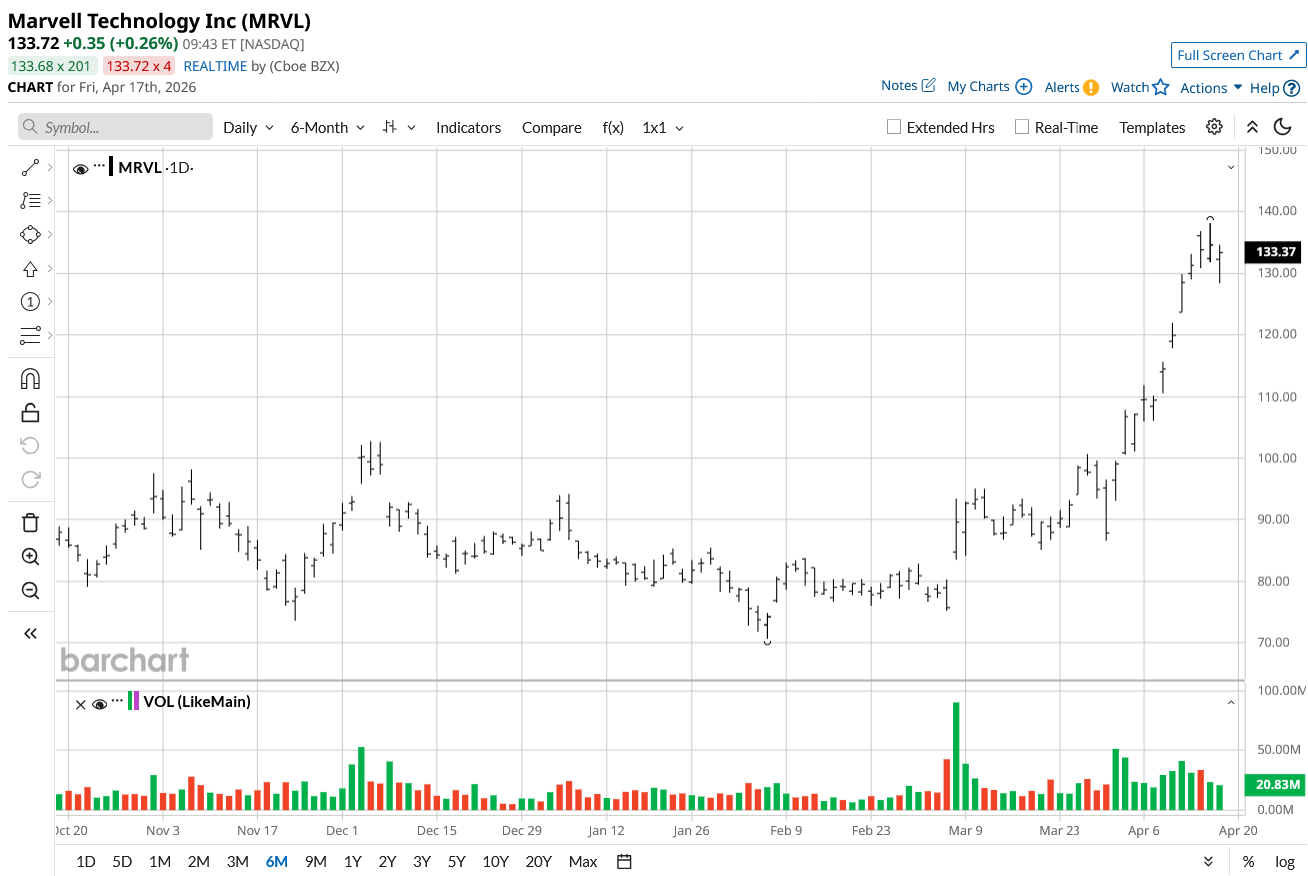This screenshot has height=876, width=1308.
Task: Open the Fibonacci retracement tools
Action: (30, 201)
